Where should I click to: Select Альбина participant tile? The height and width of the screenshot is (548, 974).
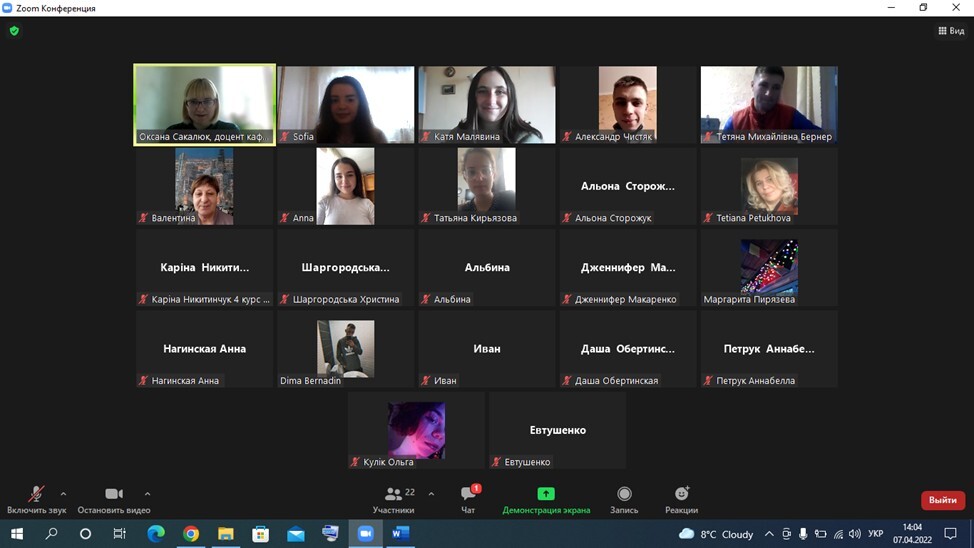[x=487, y=268]
